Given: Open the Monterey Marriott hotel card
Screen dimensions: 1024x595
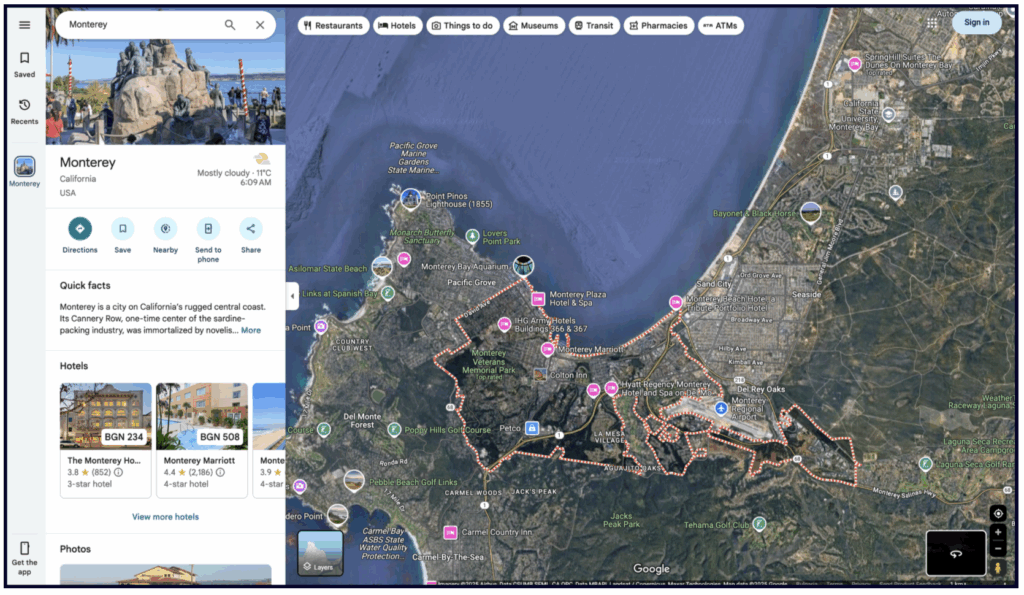Looking at the screenshot, I should 201,440.
